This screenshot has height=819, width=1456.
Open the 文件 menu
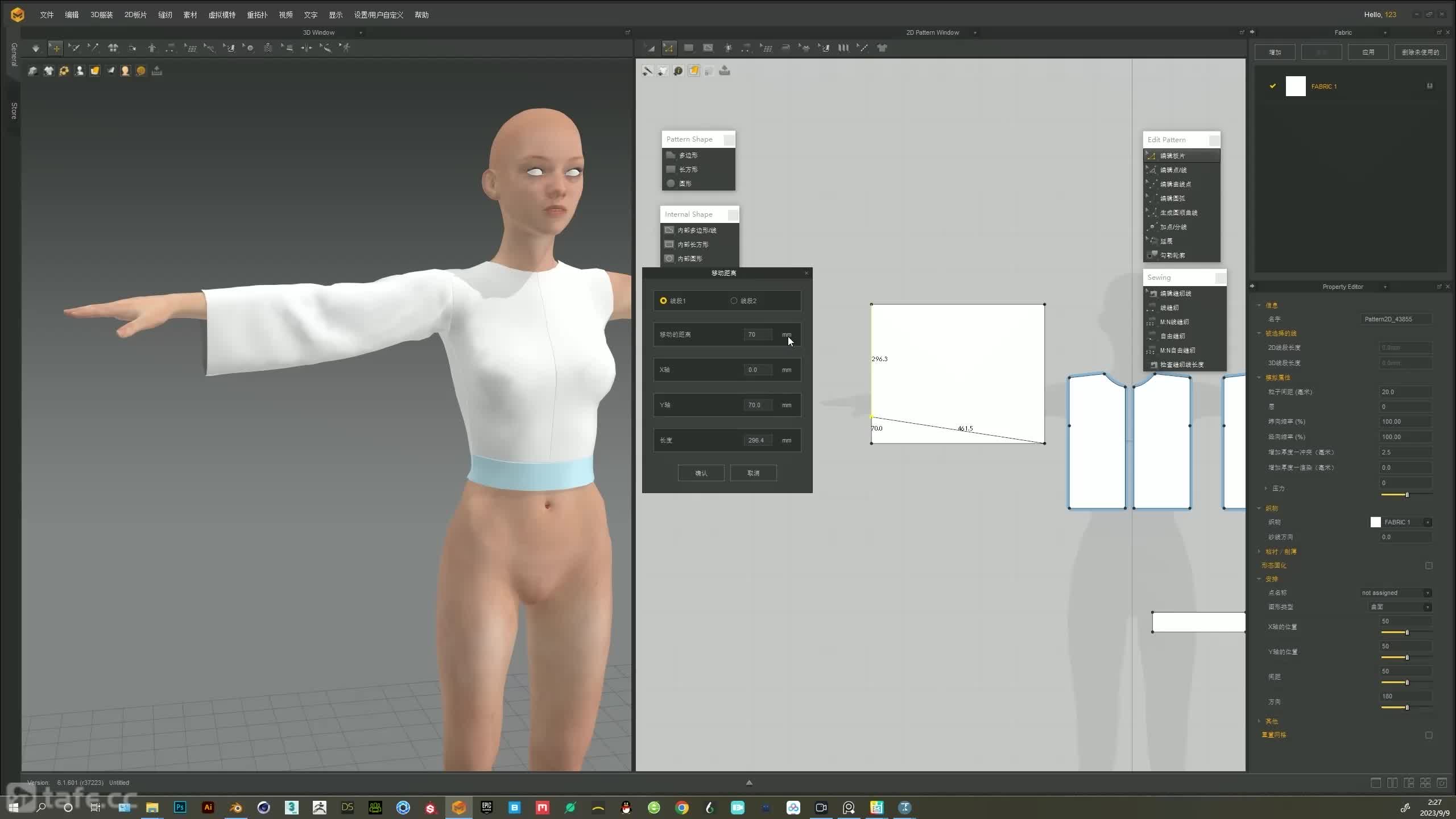tap(47, 15)
